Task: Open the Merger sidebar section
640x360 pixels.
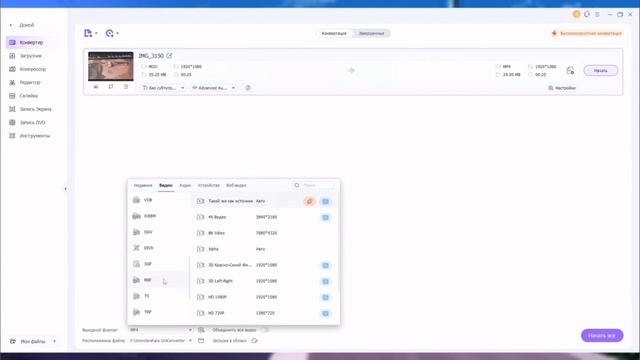Action: click(29, 96)
